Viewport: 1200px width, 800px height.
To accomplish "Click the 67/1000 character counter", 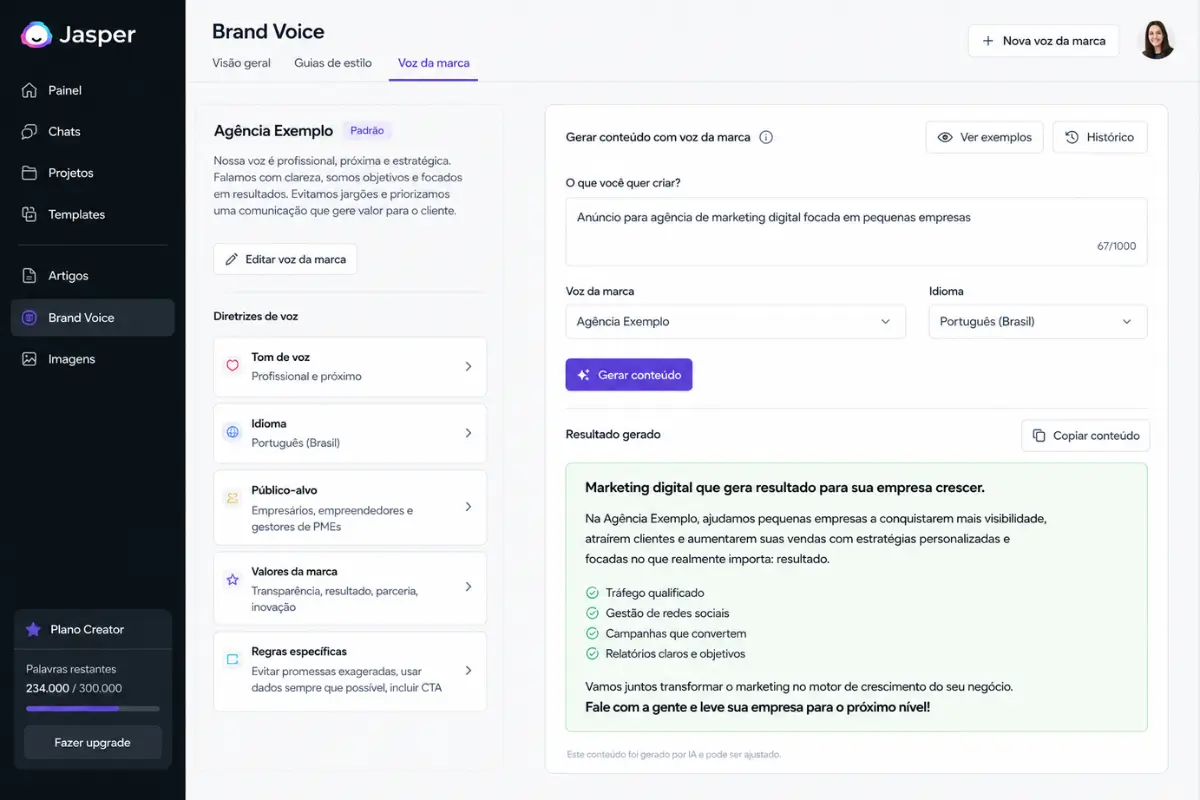I will point(1116,246).
